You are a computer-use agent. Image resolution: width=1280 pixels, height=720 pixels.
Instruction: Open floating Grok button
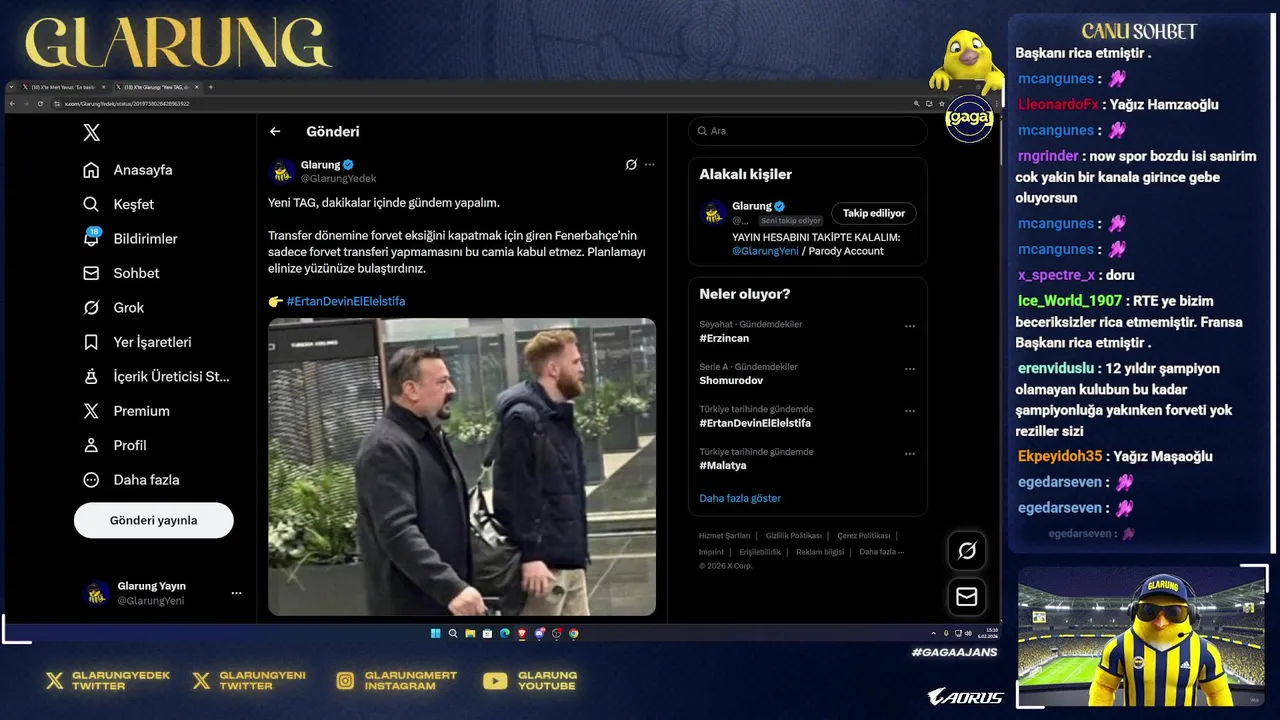tap(967, 550)
